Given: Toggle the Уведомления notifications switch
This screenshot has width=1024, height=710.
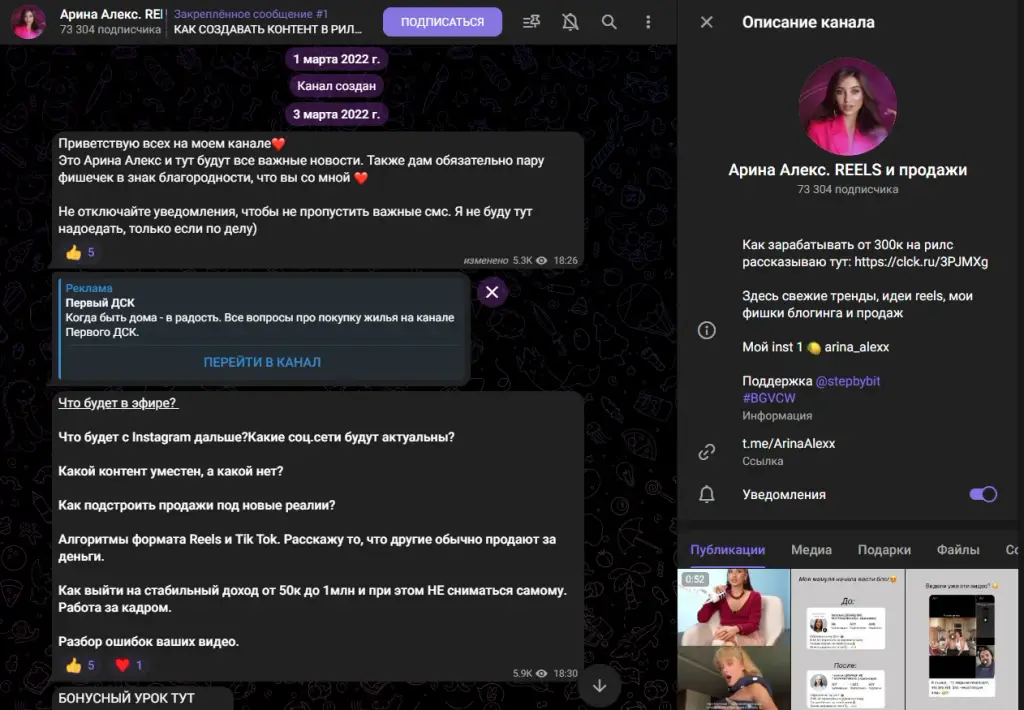Looking at the screenshot, I should pyautogui.click(x=983, y=494).
